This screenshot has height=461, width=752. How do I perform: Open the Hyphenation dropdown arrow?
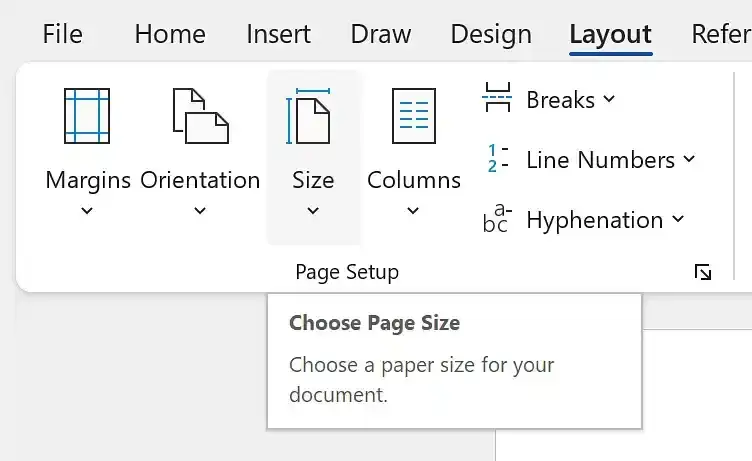(678, 219)
